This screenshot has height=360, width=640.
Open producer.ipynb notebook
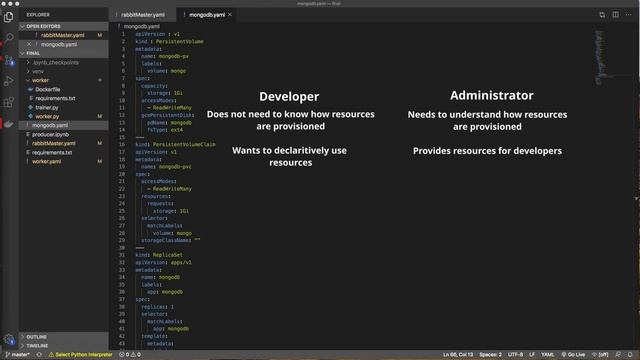tap(50, 134)
